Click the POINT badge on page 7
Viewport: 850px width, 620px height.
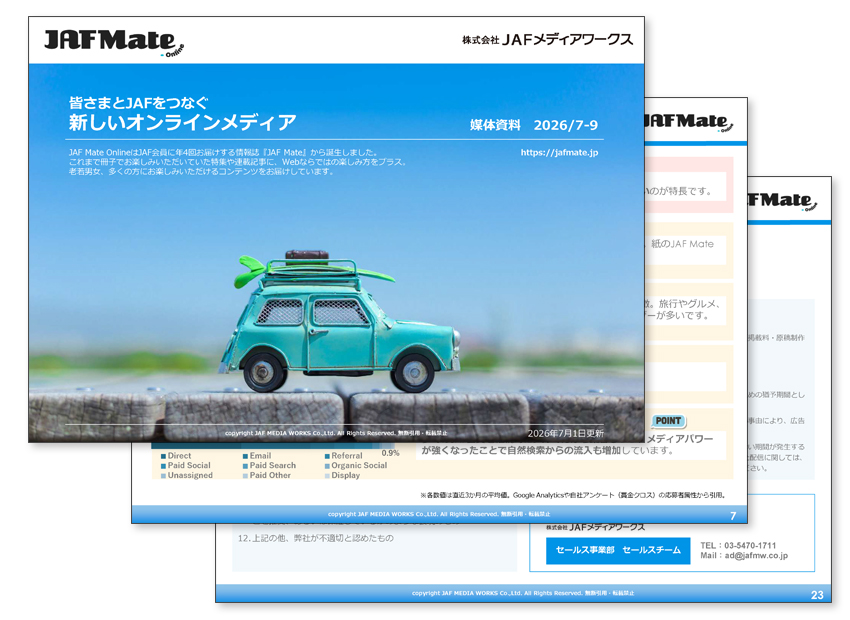pos(668,421)
